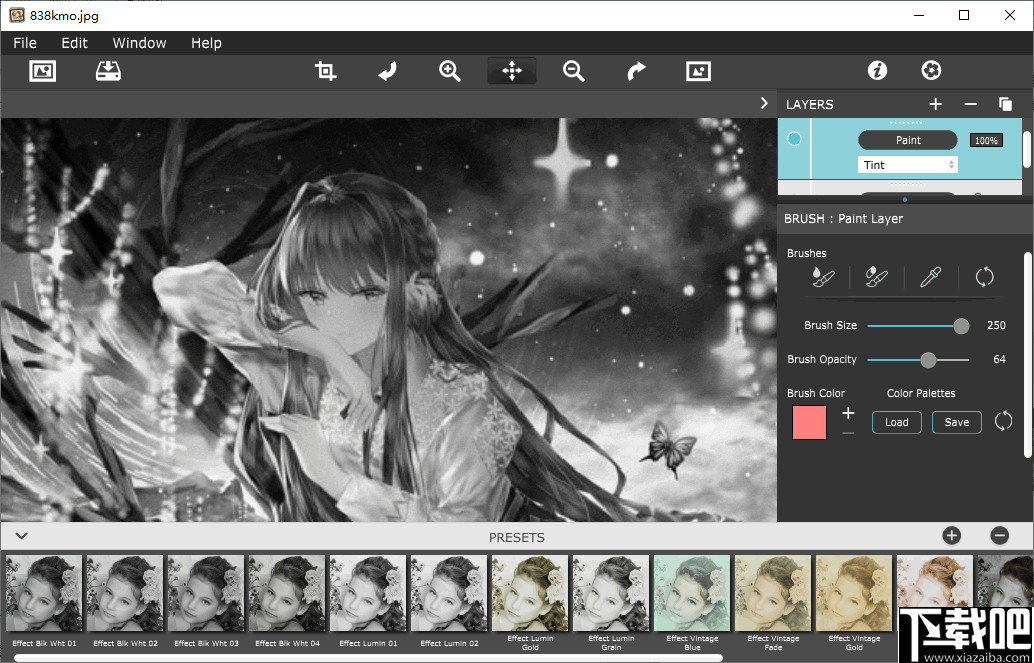Open image file with toolbar picture icon

(43, 71)
